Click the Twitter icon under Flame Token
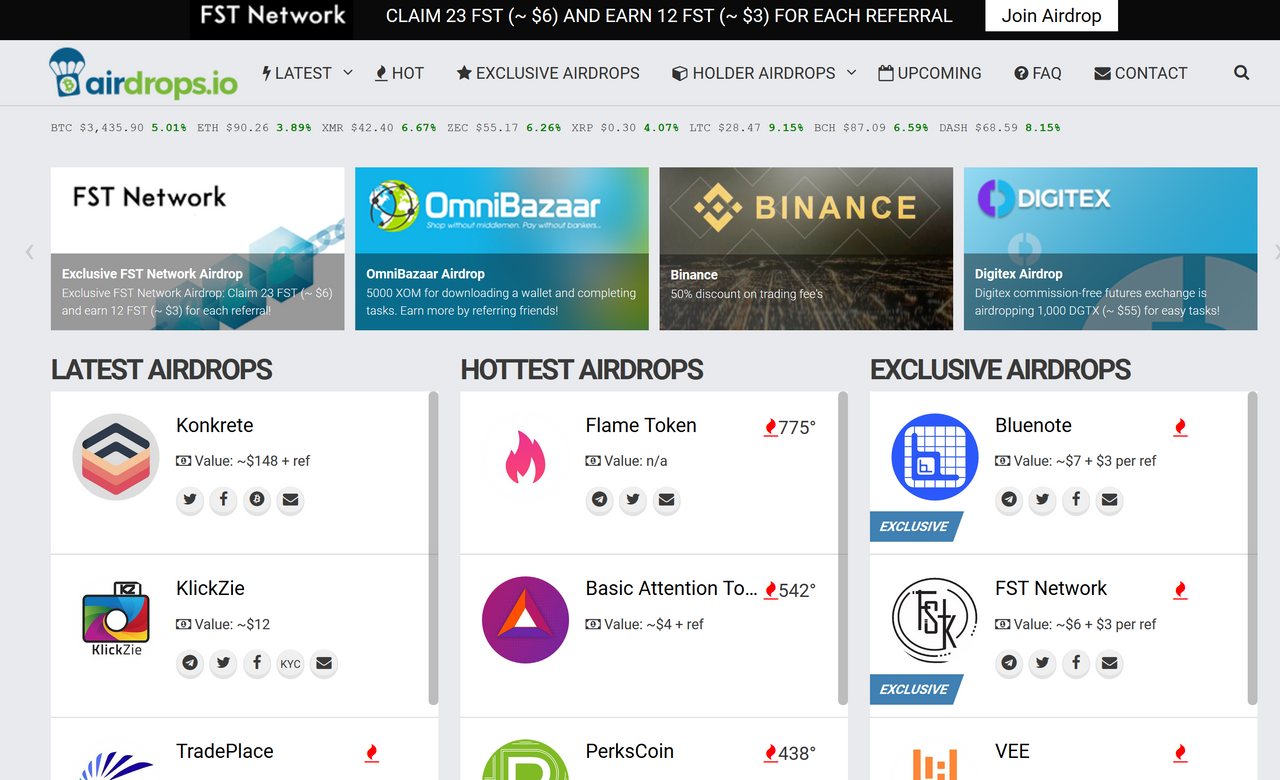Viewport: 1280px width, 780px height. (633, 499)
